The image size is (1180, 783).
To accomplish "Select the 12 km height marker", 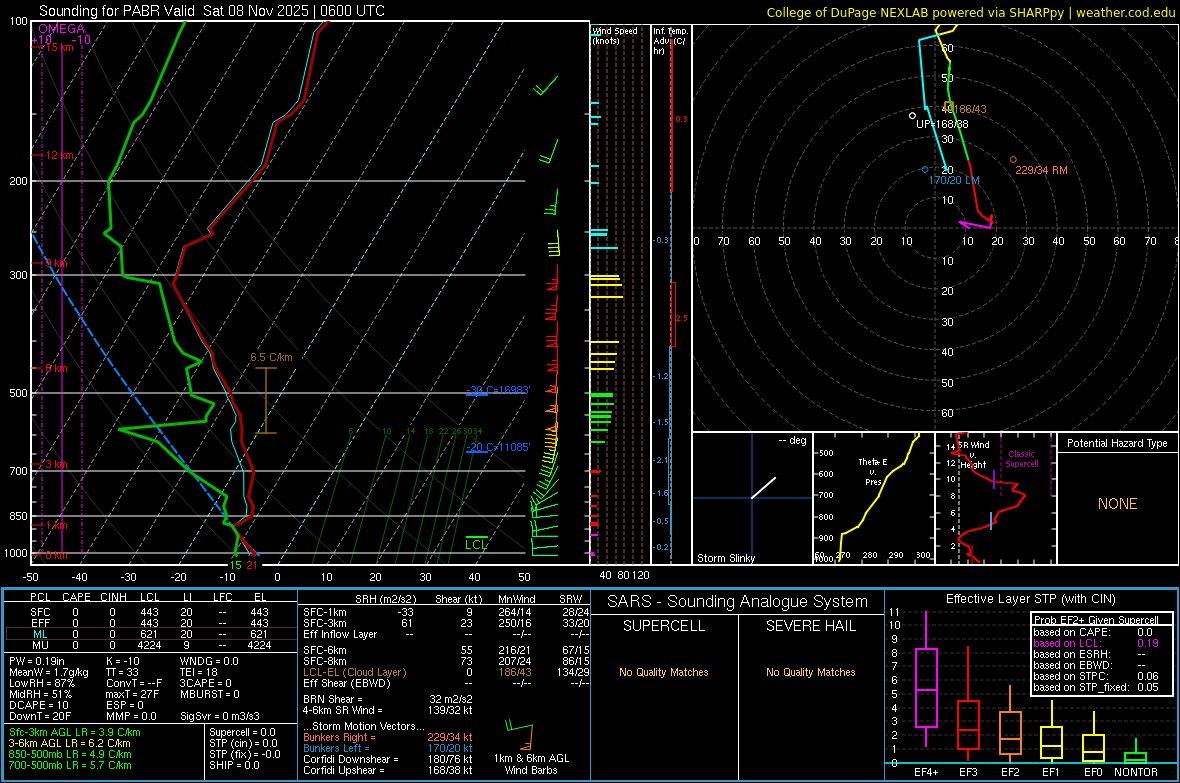I will pyautogui.click(x=59, y=155).
